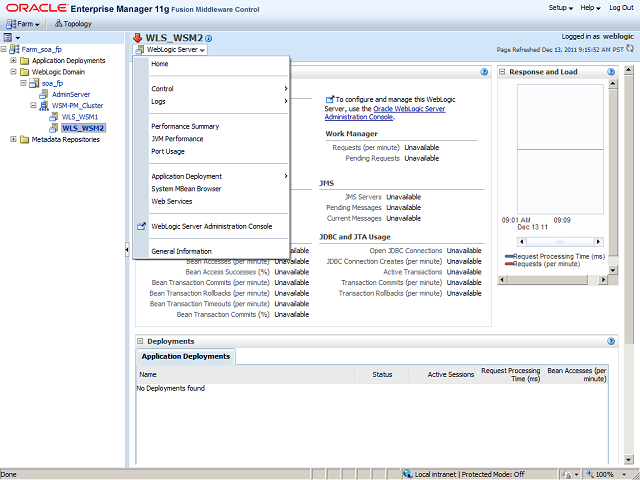640x480 pixels.
Task: Hide the navigation pane using the splitter arrow
Action: tap(127, 250)
